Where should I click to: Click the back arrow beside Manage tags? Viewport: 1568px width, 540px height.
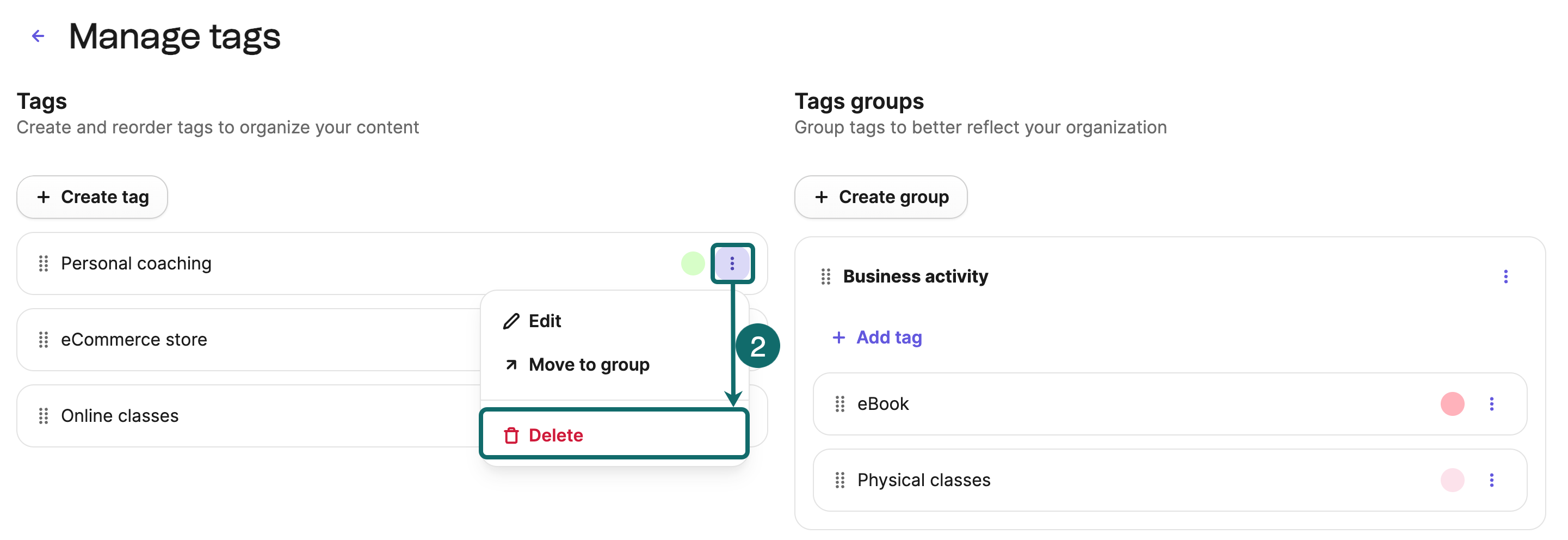(38, 36)
